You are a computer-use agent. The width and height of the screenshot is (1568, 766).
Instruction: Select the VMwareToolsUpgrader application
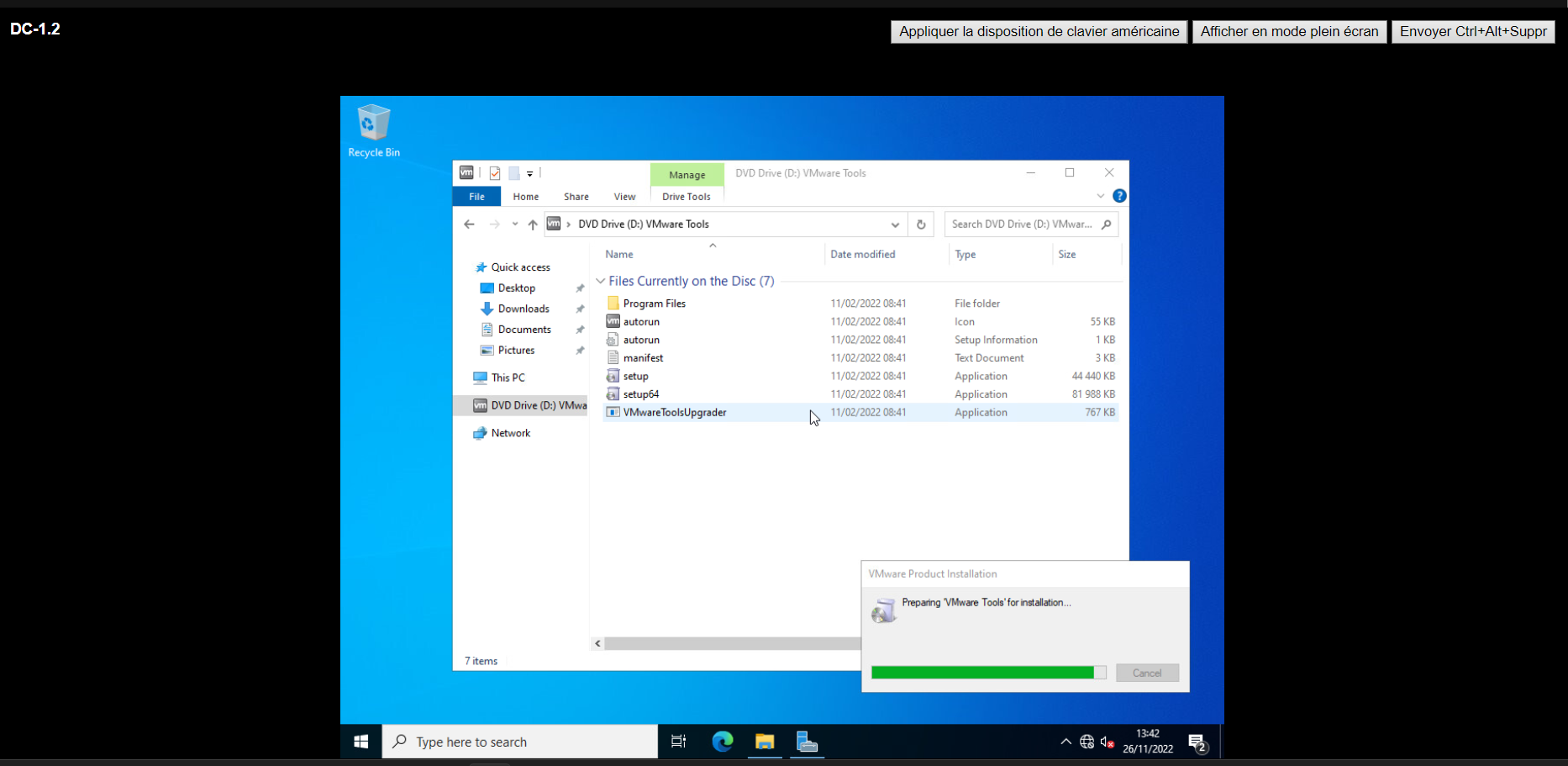860,412
